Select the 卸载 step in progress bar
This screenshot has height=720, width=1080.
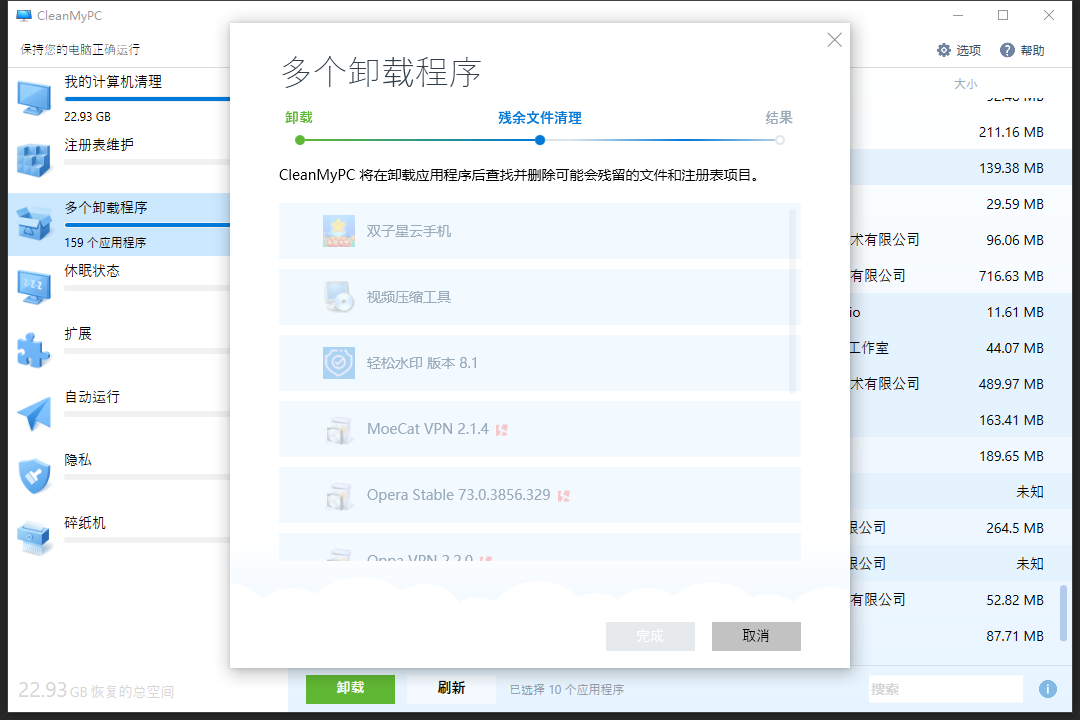[x=299, y=118]
